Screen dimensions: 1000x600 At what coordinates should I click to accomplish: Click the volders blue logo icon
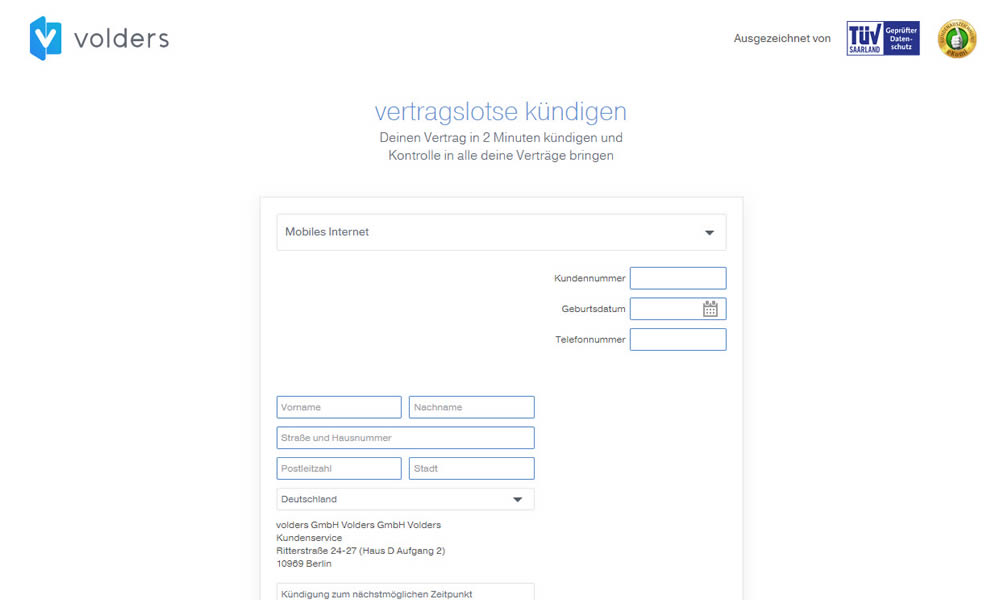click(45, 39)
